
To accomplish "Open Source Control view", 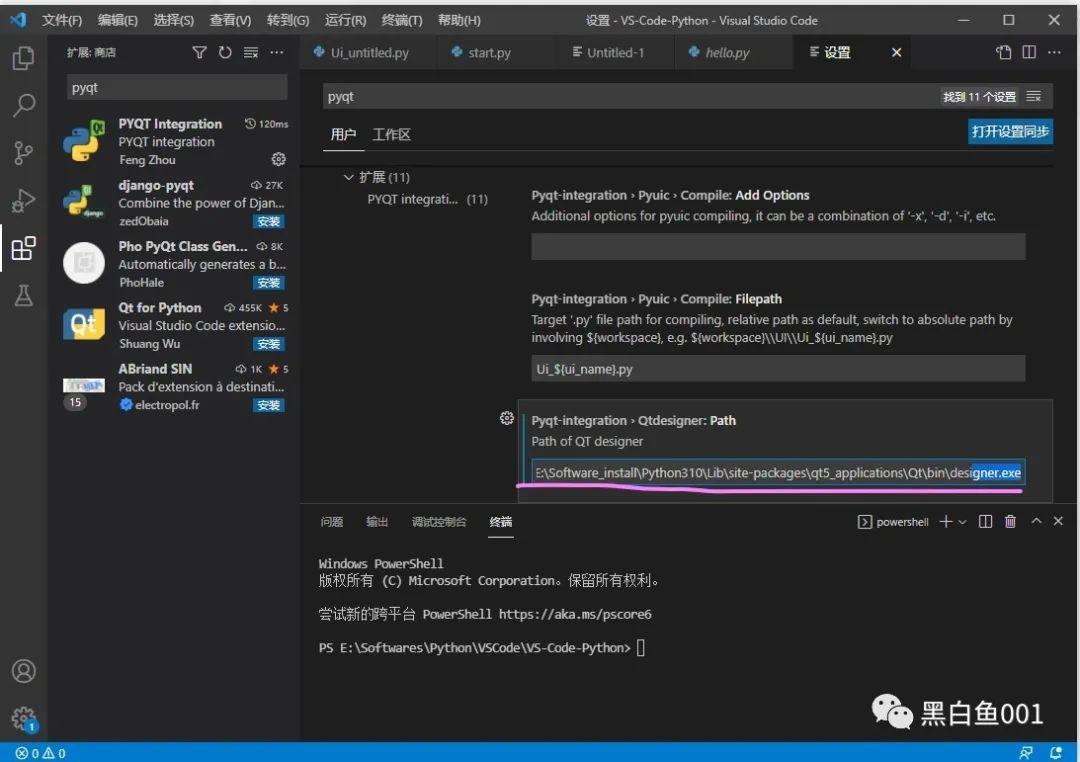I will [23, 153].
